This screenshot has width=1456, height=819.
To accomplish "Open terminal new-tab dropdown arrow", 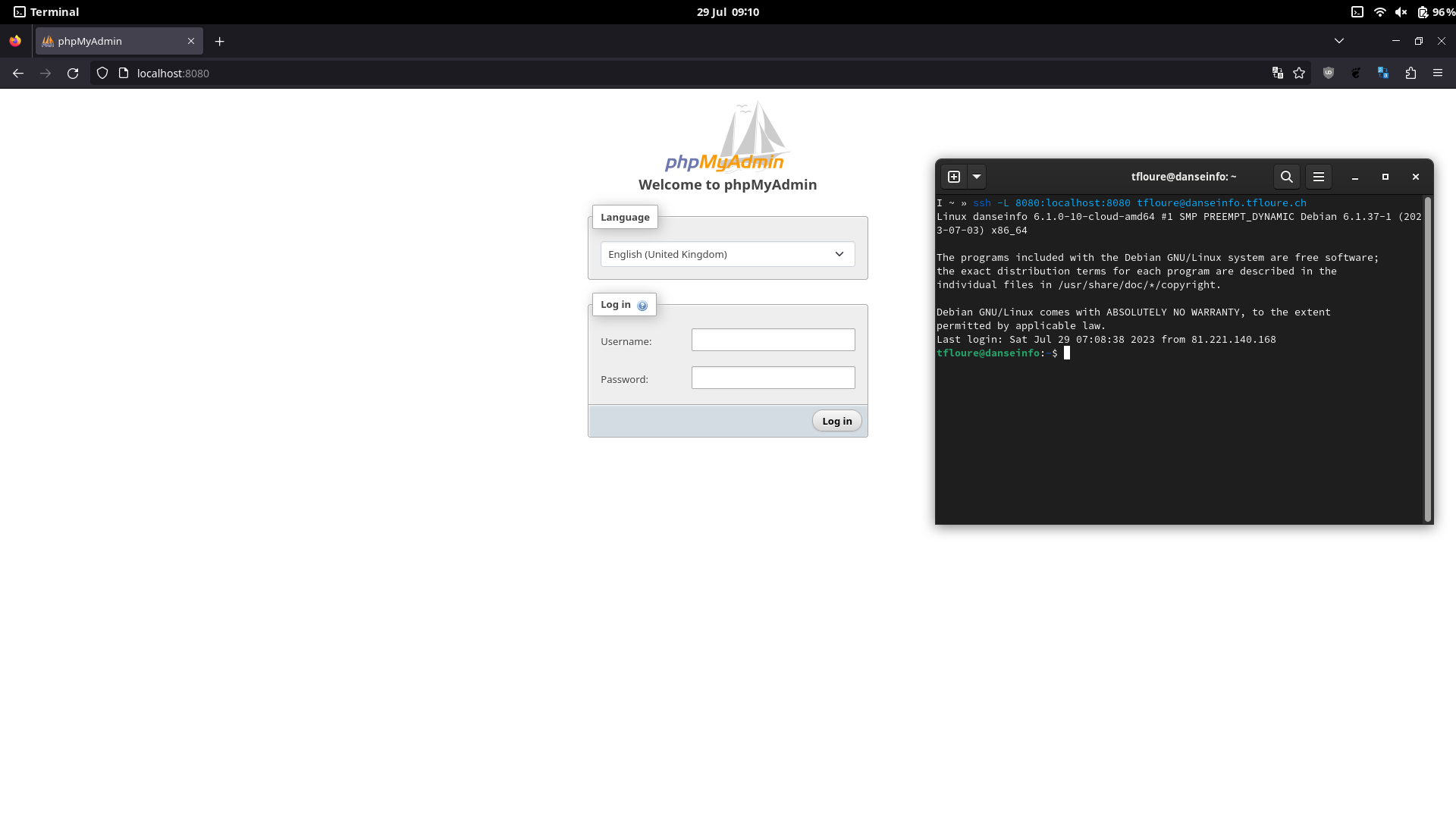I will (977, 177).
